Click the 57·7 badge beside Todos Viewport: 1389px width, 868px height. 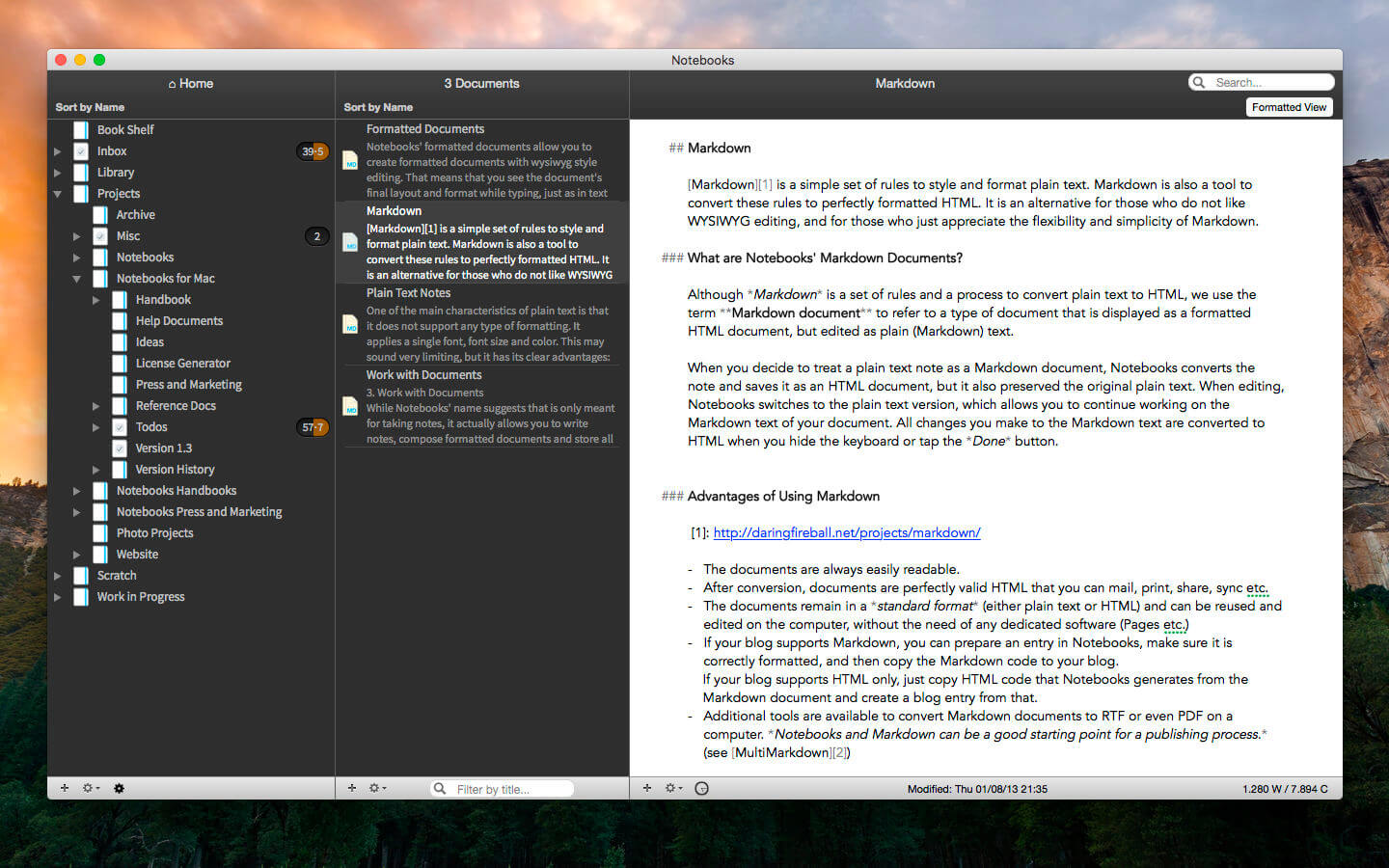(313, 427)
